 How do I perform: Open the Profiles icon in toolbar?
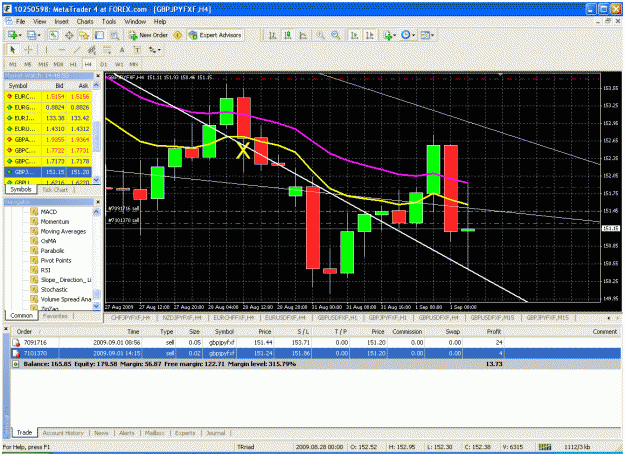tap(33, 35)
